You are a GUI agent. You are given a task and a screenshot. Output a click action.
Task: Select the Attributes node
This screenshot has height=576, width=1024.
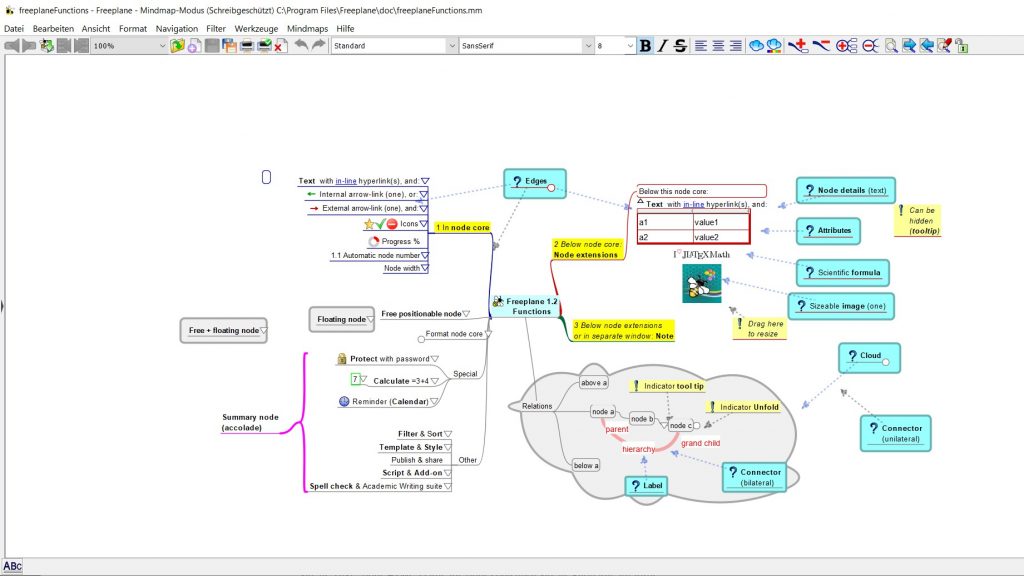tap(828, 231)
